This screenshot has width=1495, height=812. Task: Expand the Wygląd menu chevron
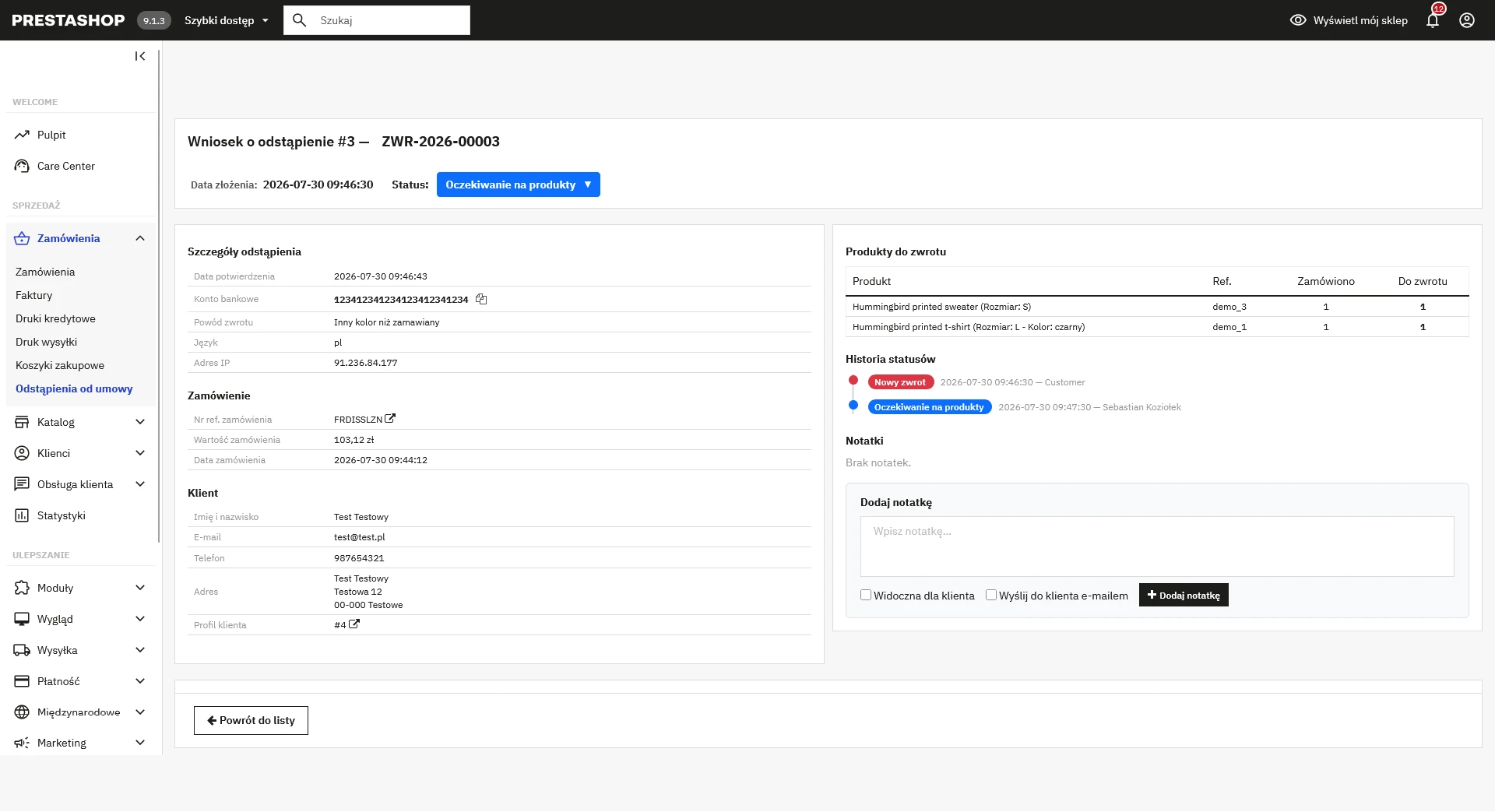[140, 619]
